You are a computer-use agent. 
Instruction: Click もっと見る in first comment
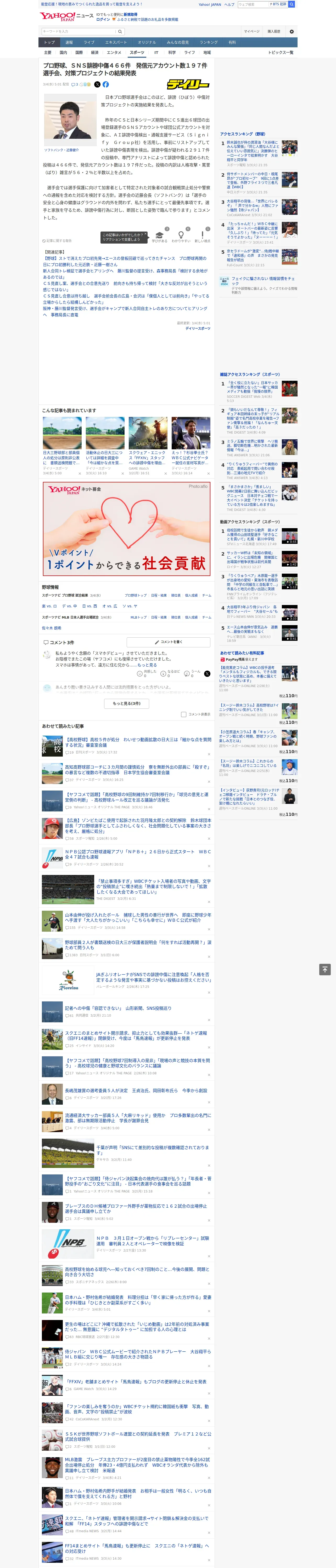(147, 665)
